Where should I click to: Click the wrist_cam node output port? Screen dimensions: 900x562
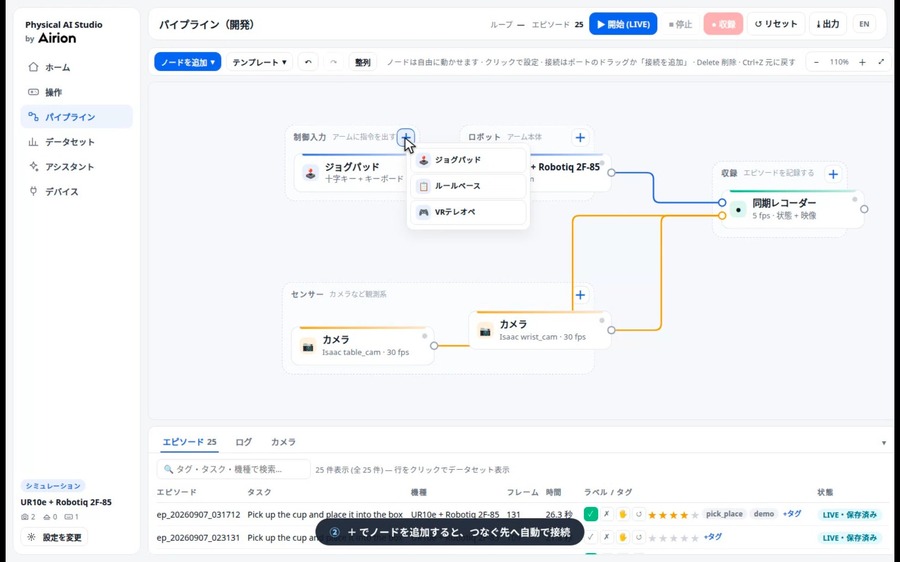pos(611,330)
